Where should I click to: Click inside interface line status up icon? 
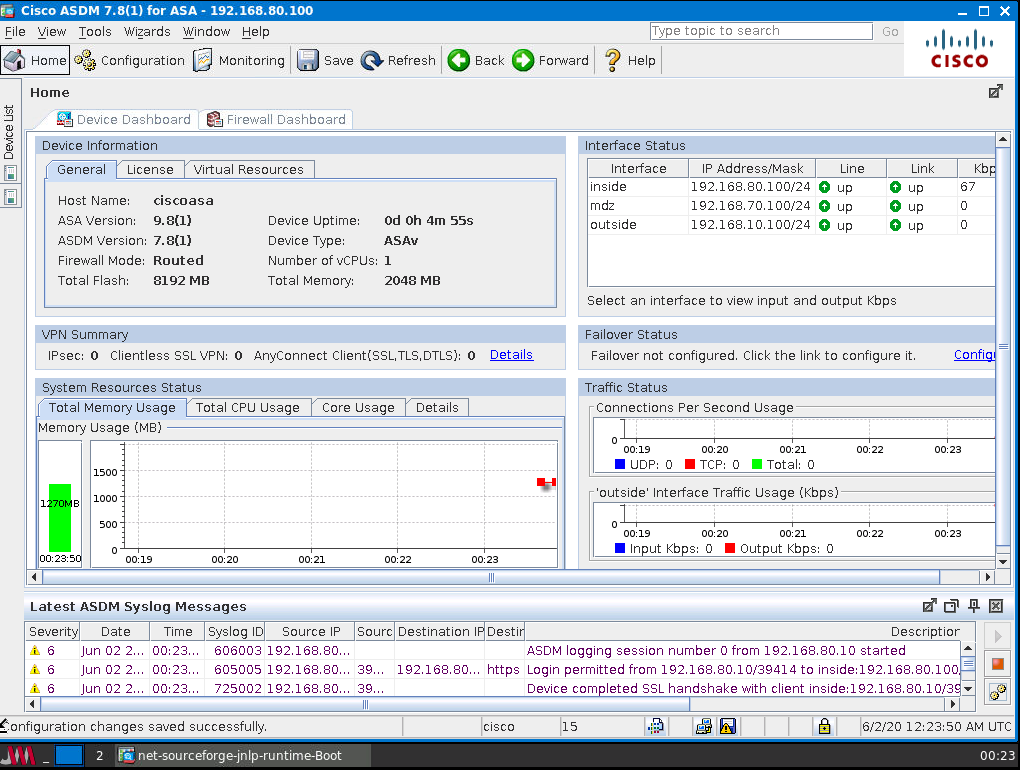[x=824, y=187]
